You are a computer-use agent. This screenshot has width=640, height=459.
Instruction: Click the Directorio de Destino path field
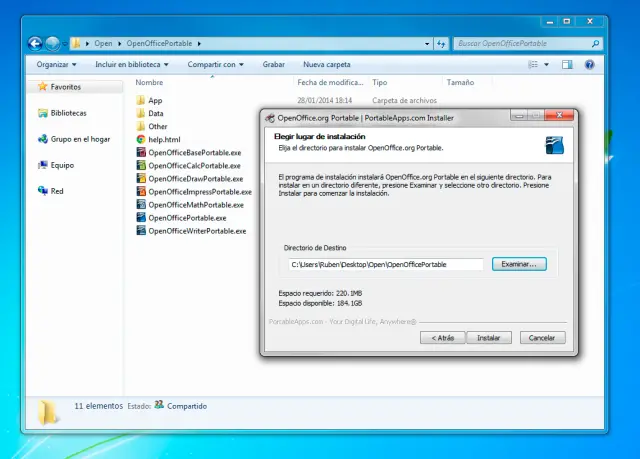click(386, 264)
